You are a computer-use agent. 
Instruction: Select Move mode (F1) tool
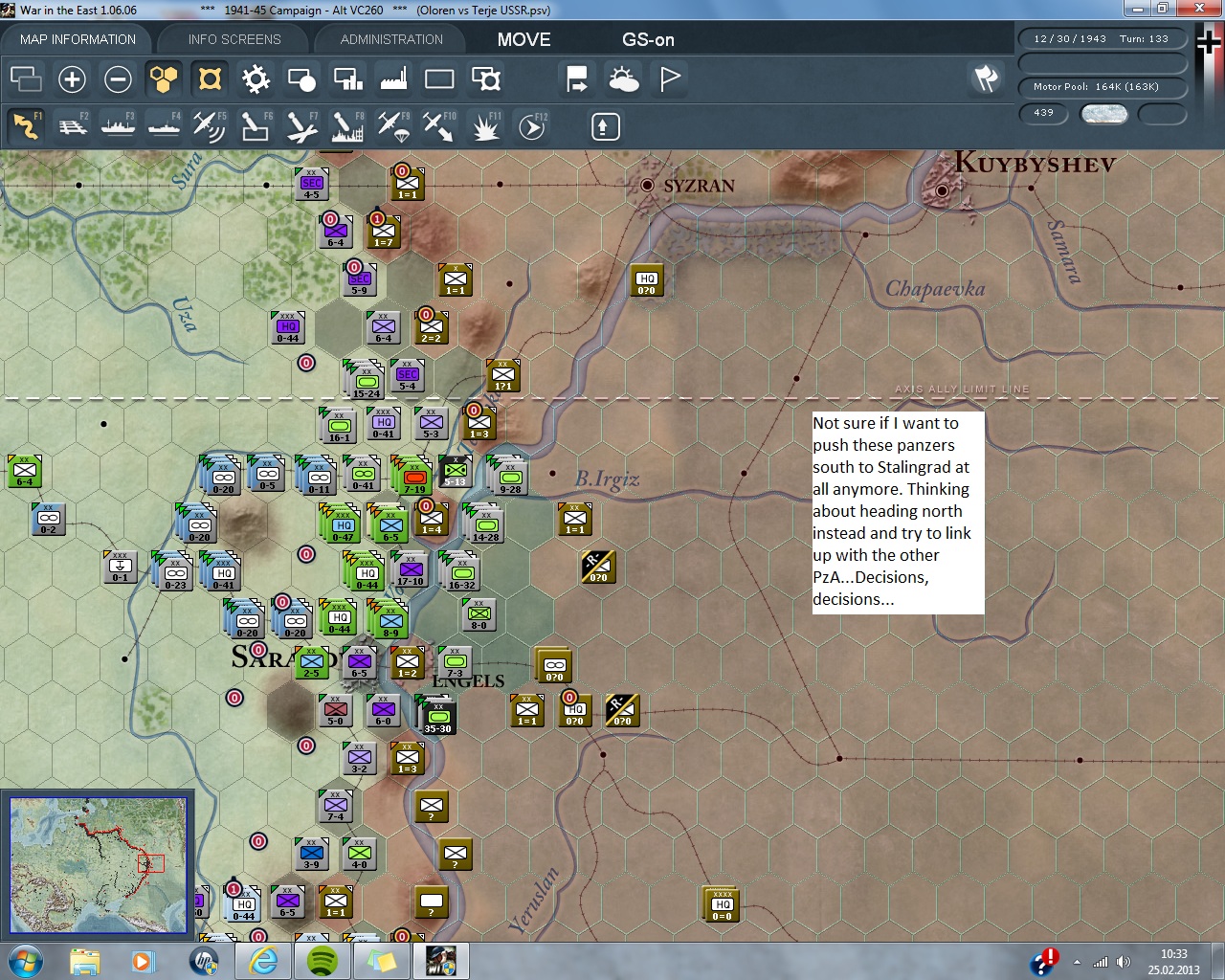click(26, 126)
